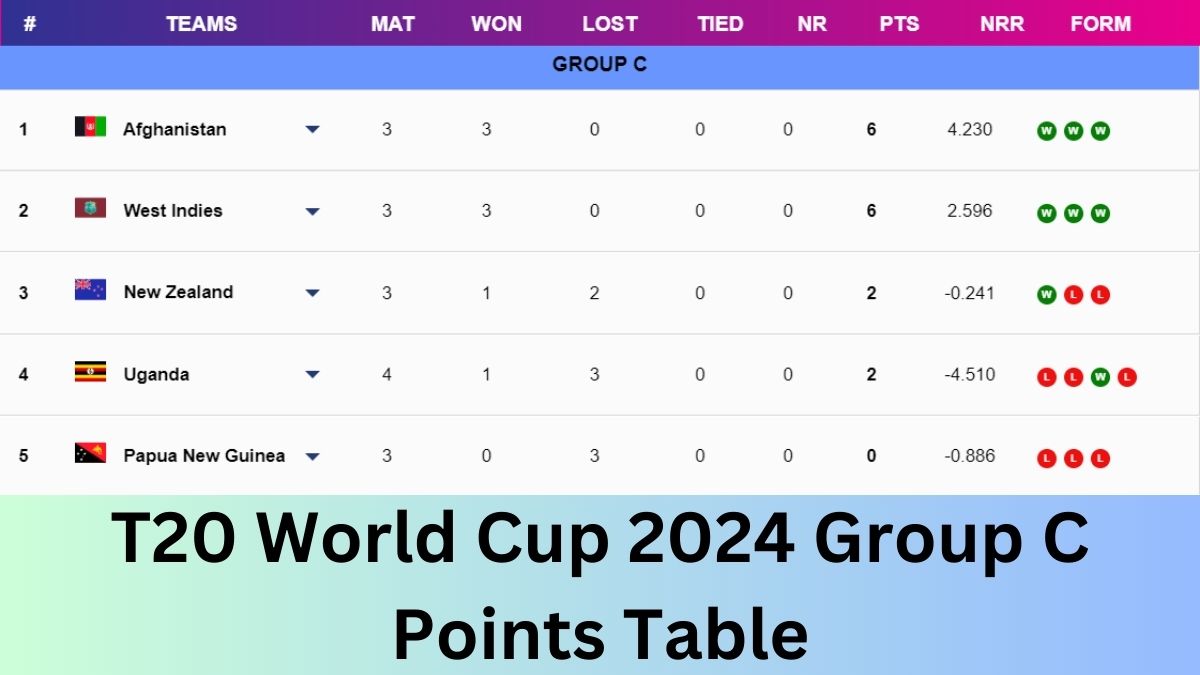Expand the Afghanistan row details arrow
Screen dimensions: 1200x675
tap(312, 129)
